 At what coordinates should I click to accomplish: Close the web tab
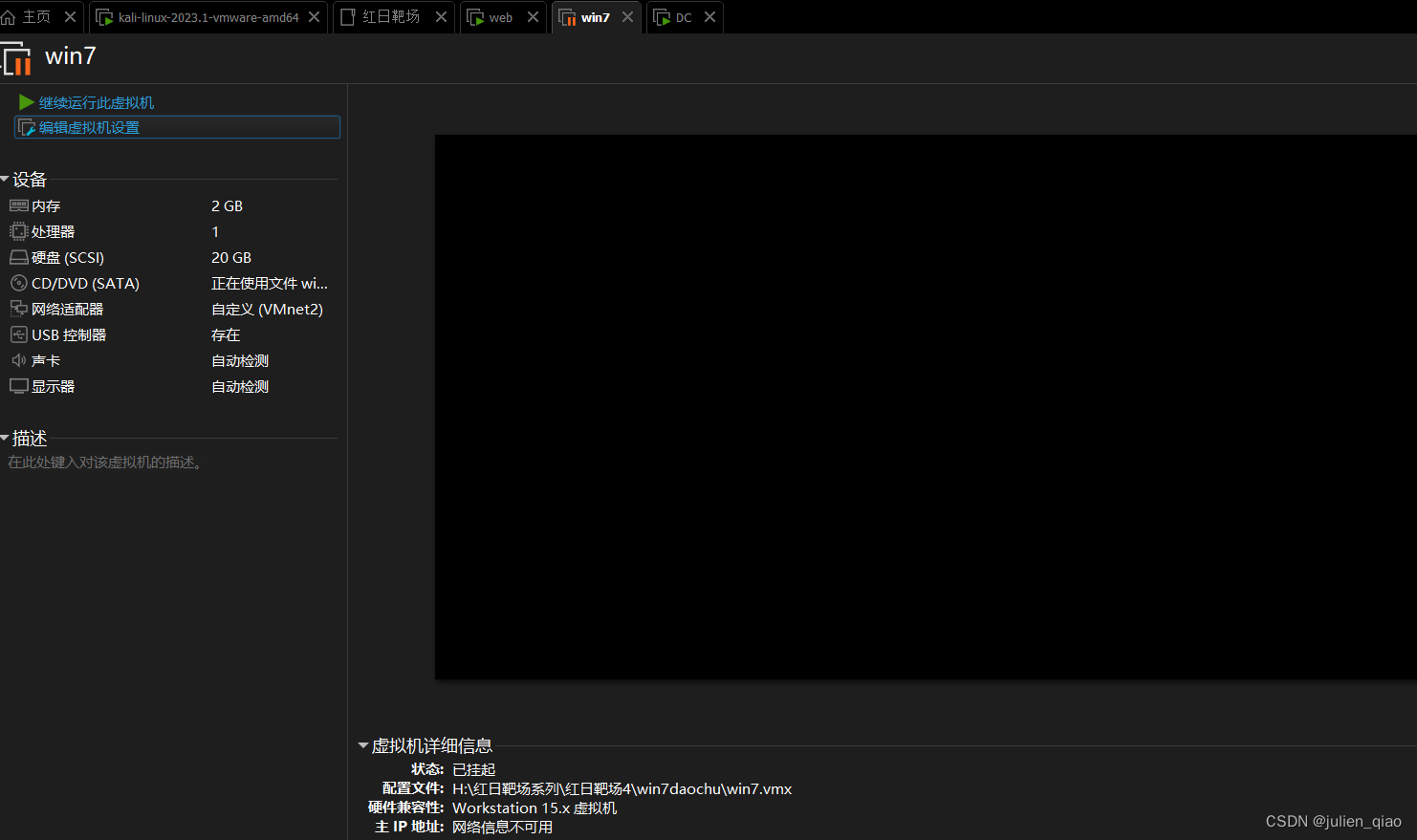point(533,17)
